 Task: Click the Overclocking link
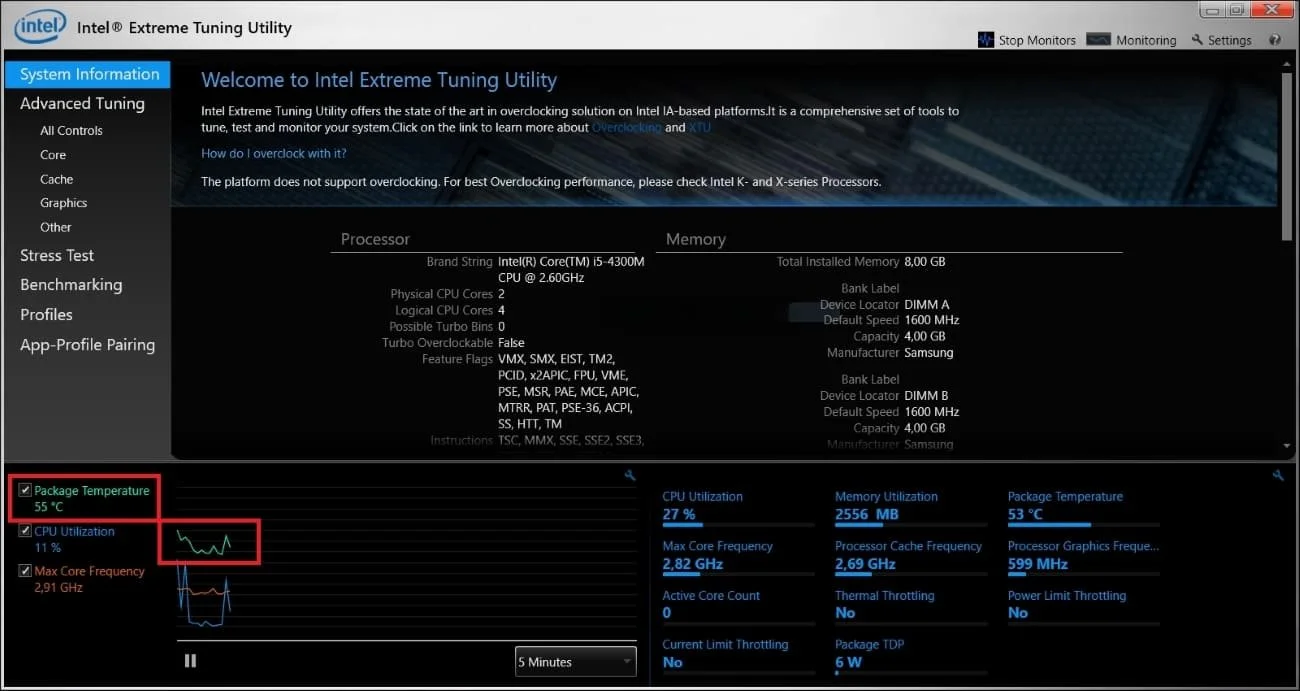[x=626, y=127]
